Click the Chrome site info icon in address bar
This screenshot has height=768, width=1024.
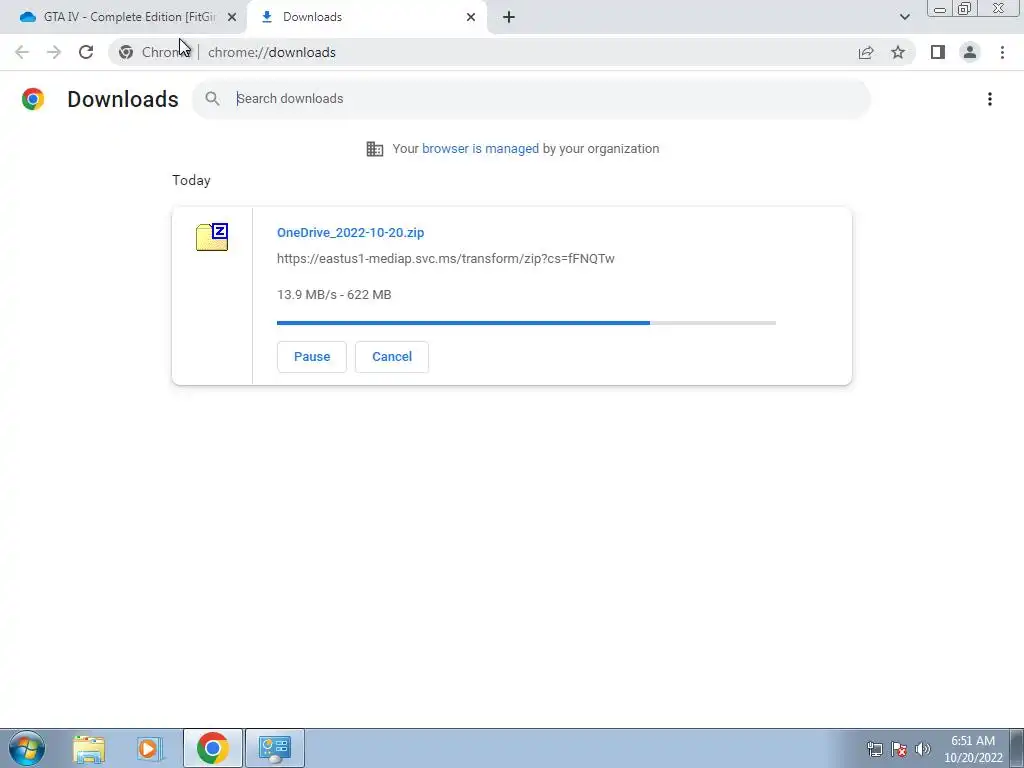coord(126,52)
